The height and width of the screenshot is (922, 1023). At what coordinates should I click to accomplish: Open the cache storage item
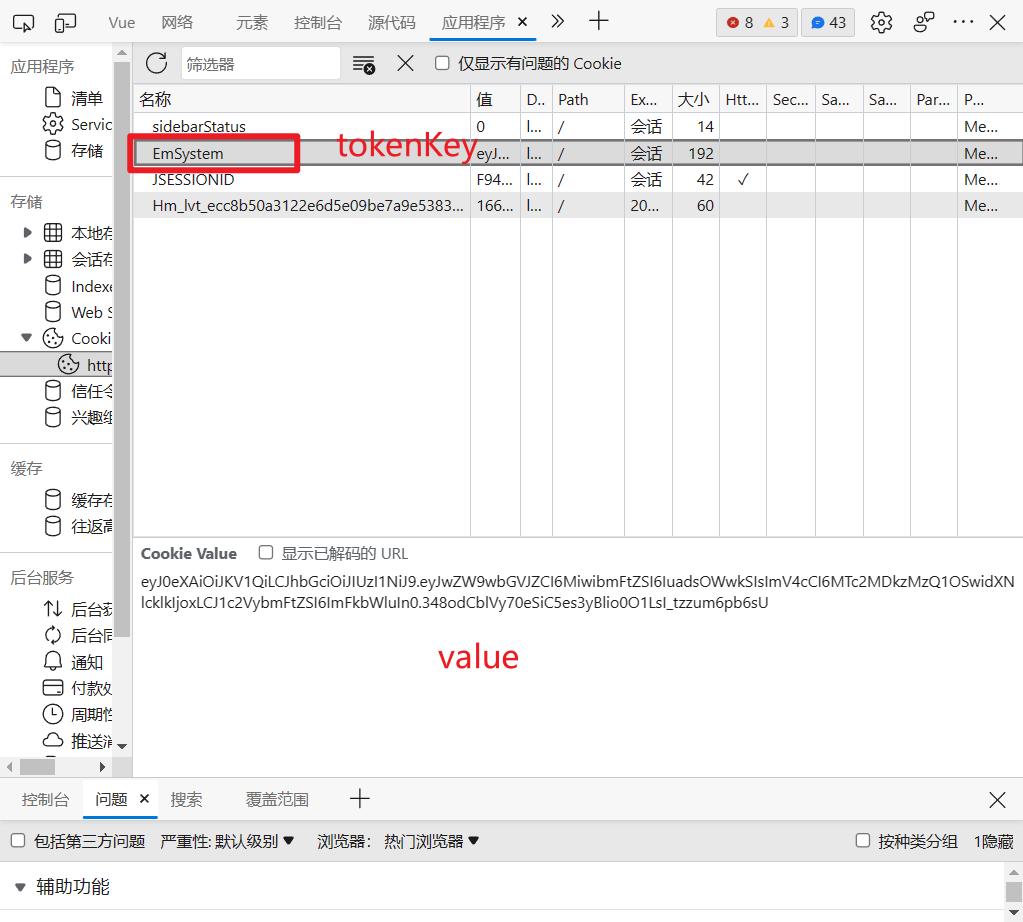click(77, 500)
